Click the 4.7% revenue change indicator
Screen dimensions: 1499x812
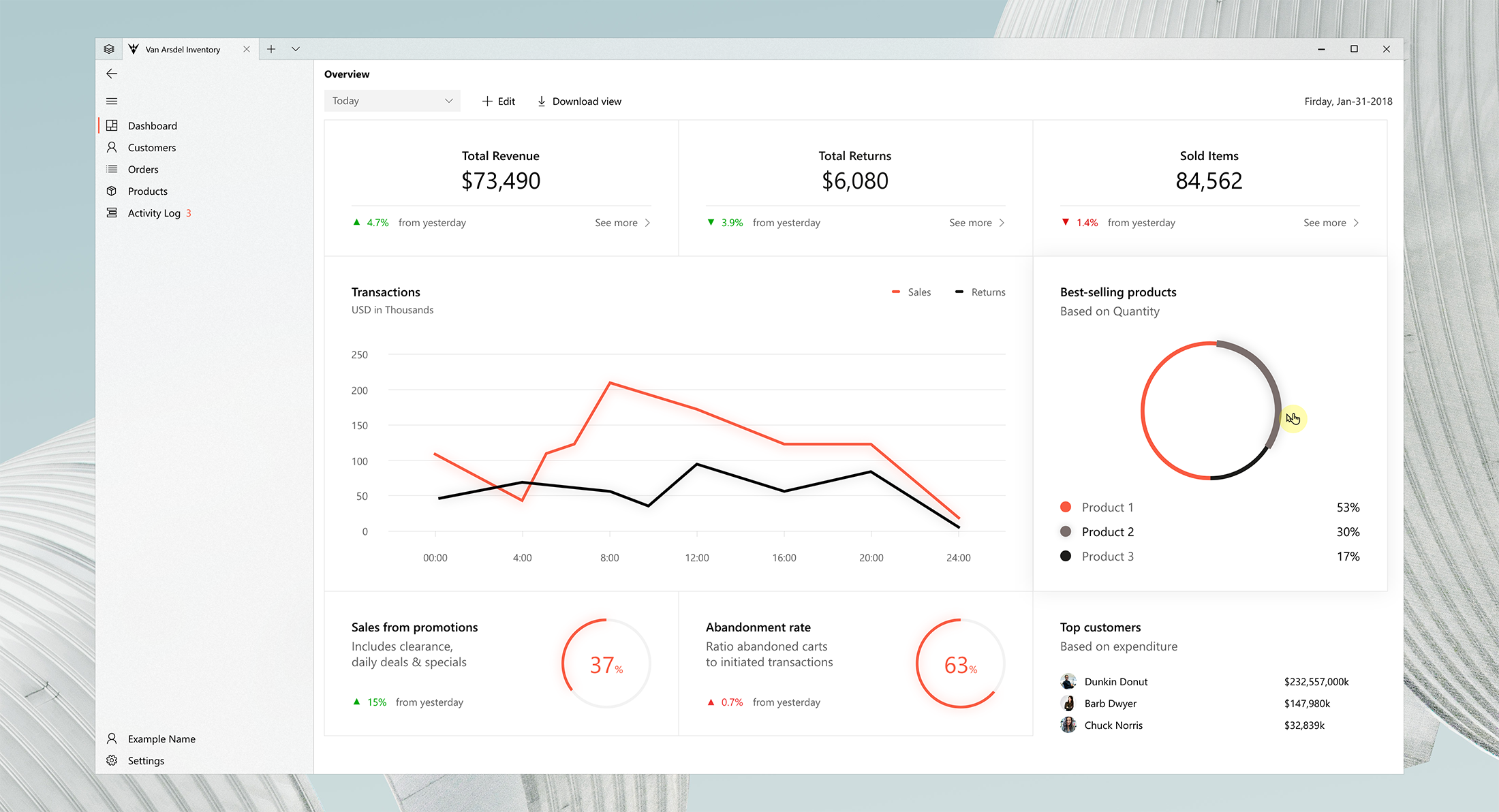tap(371, 223)
